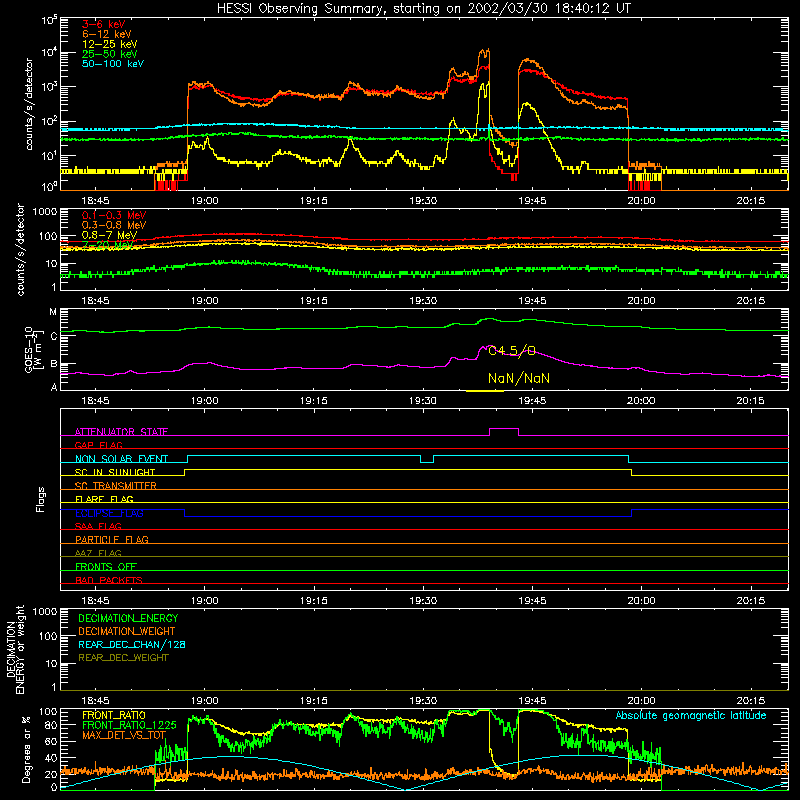Select the DECIMATION_ENERGY legend label
The height and width of the screenshot is (800, 800).
pos(128,618)
